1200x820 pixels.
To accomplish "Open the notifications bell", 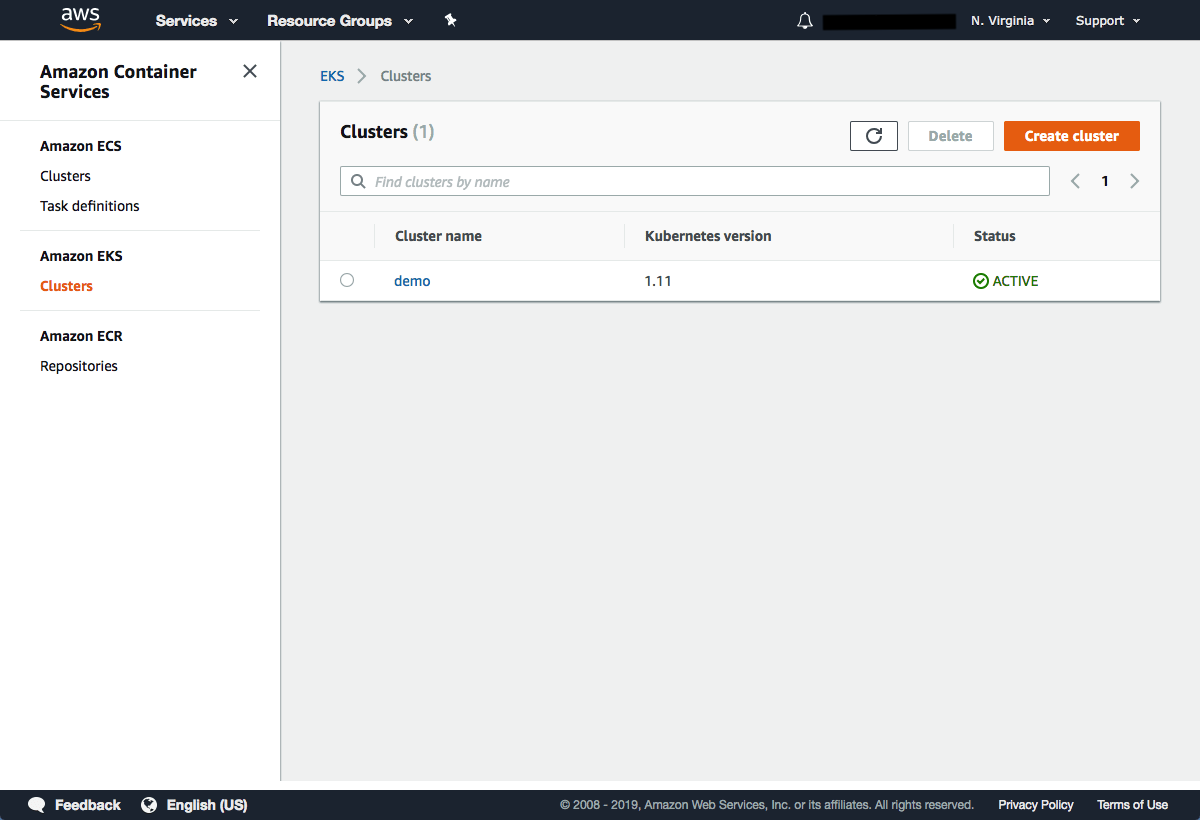I will [805, 21].
